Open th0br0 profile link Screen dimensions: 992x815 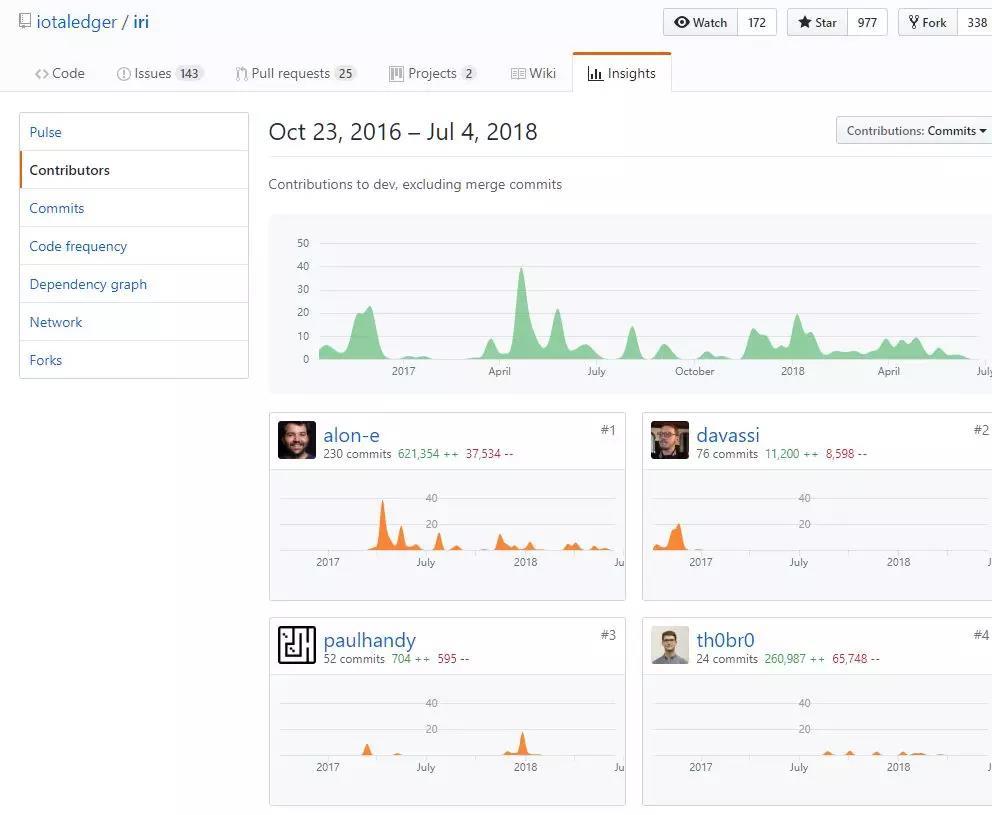(x=725, y=640)
